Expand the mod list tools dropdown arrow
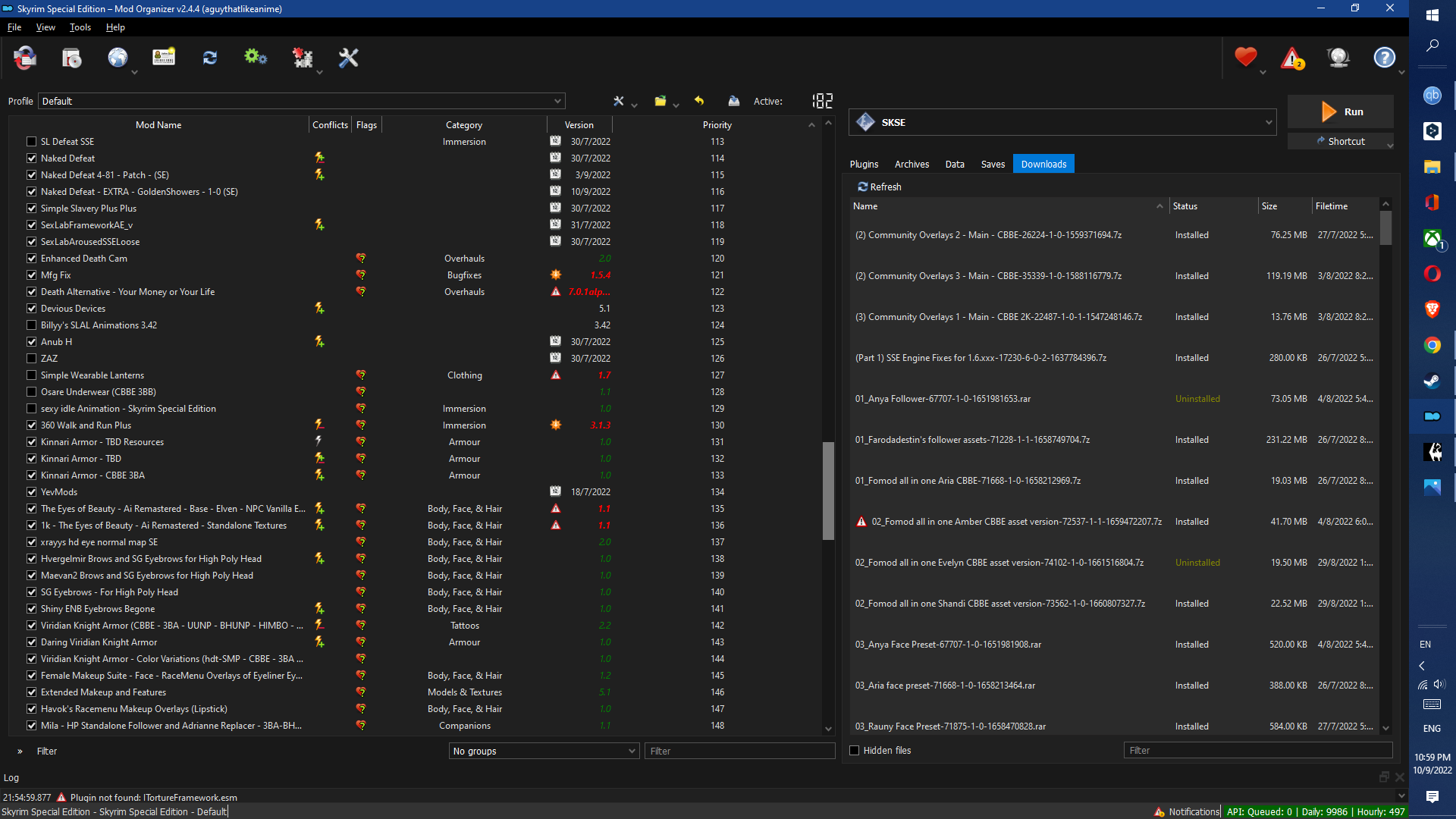Image resolution: width=1456 pixels, height=819 pixels. [x=635, y=105]
